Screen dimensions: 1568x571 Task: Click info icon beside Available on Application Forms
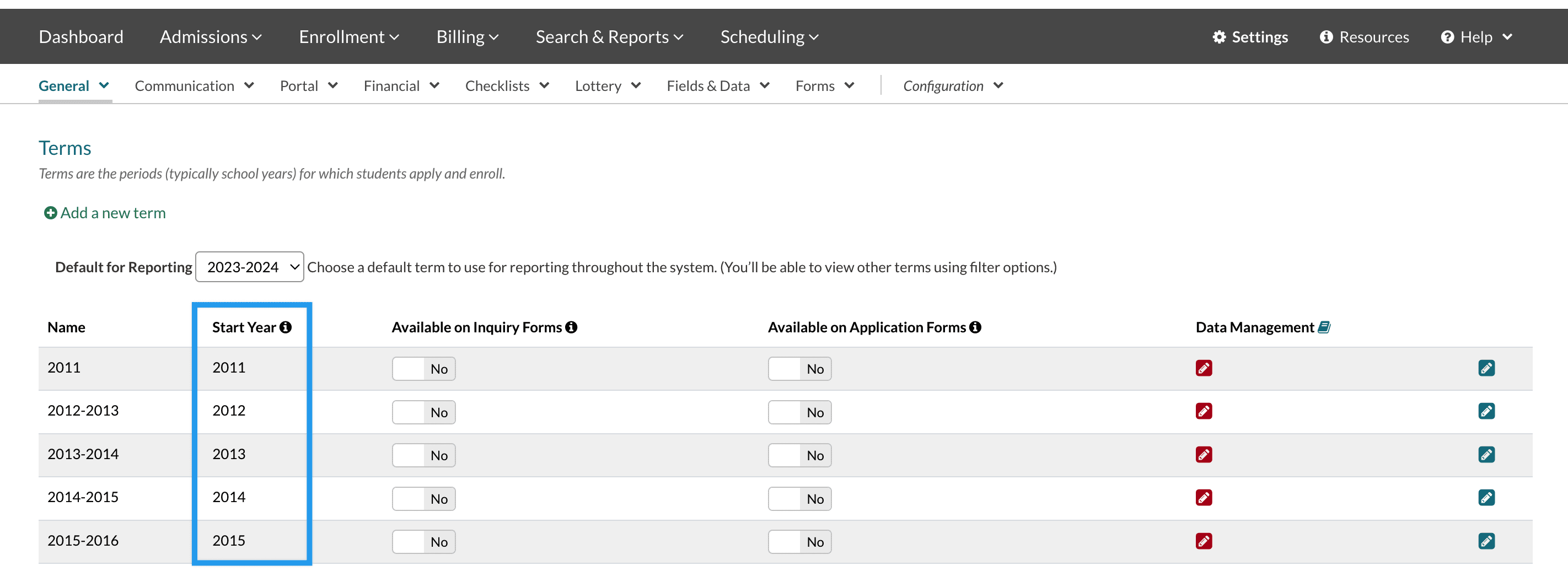[x=975, y=327]
